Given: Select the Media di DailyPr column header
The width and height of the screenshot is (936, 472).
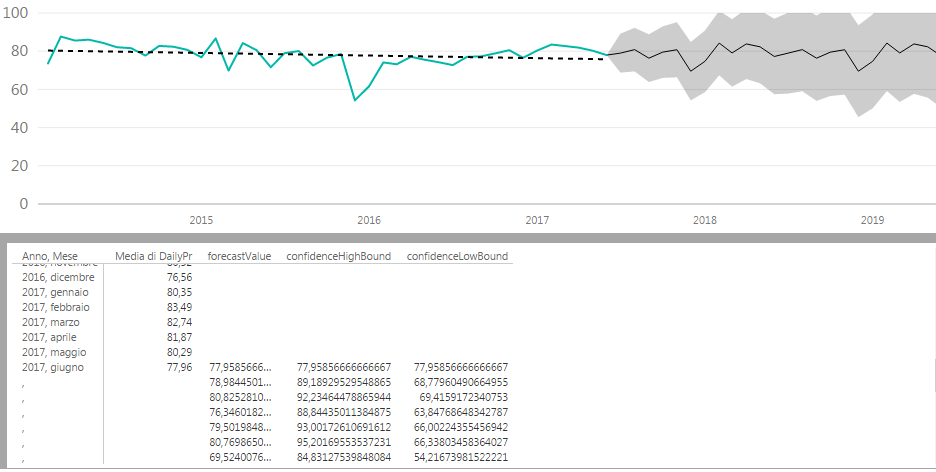Looking at the screenshot, I should (x=153, y=256).
